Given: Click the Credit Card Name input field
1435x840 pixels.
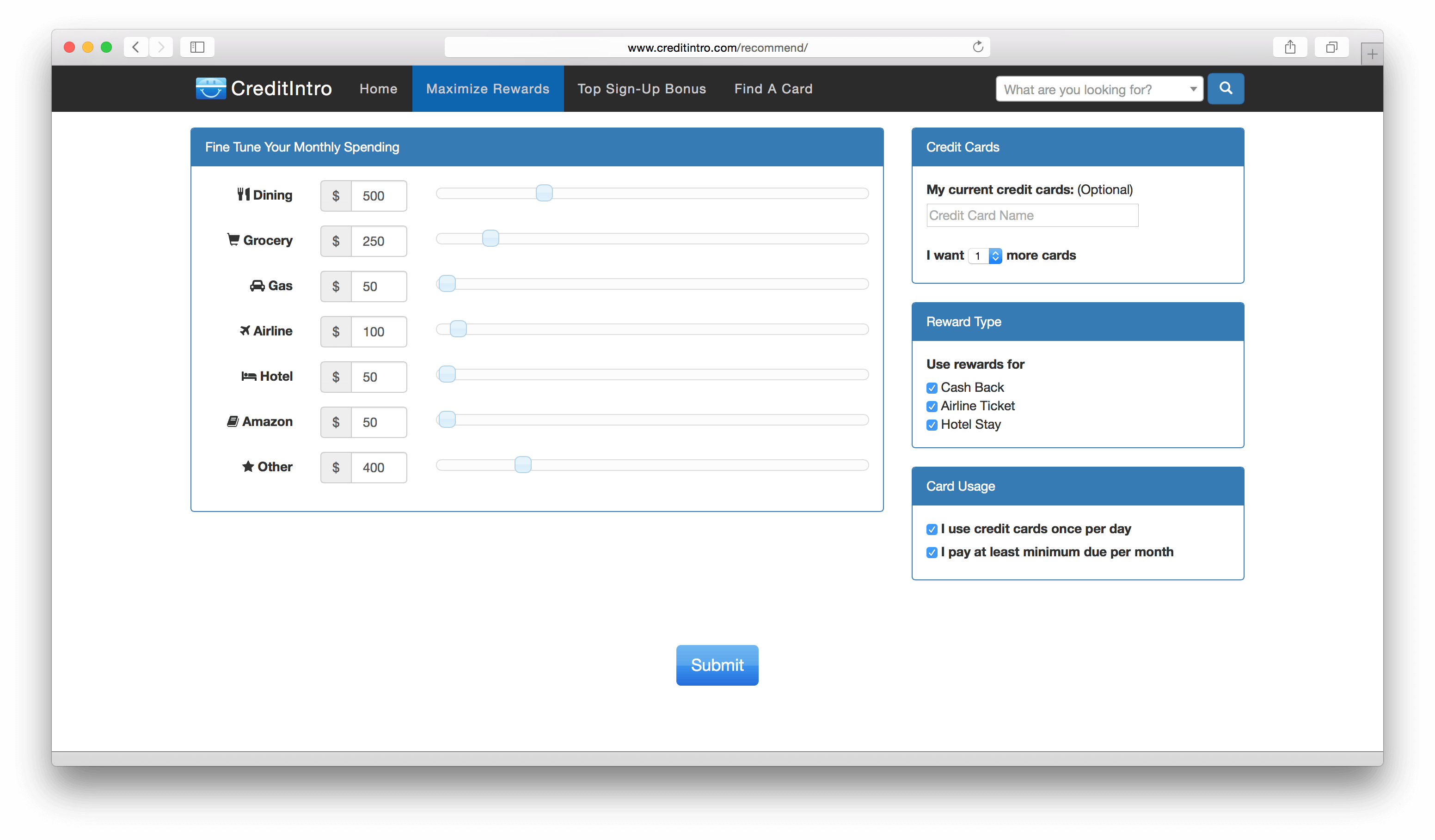Looking at the screenshot, I should click(x=1032, y=216).
